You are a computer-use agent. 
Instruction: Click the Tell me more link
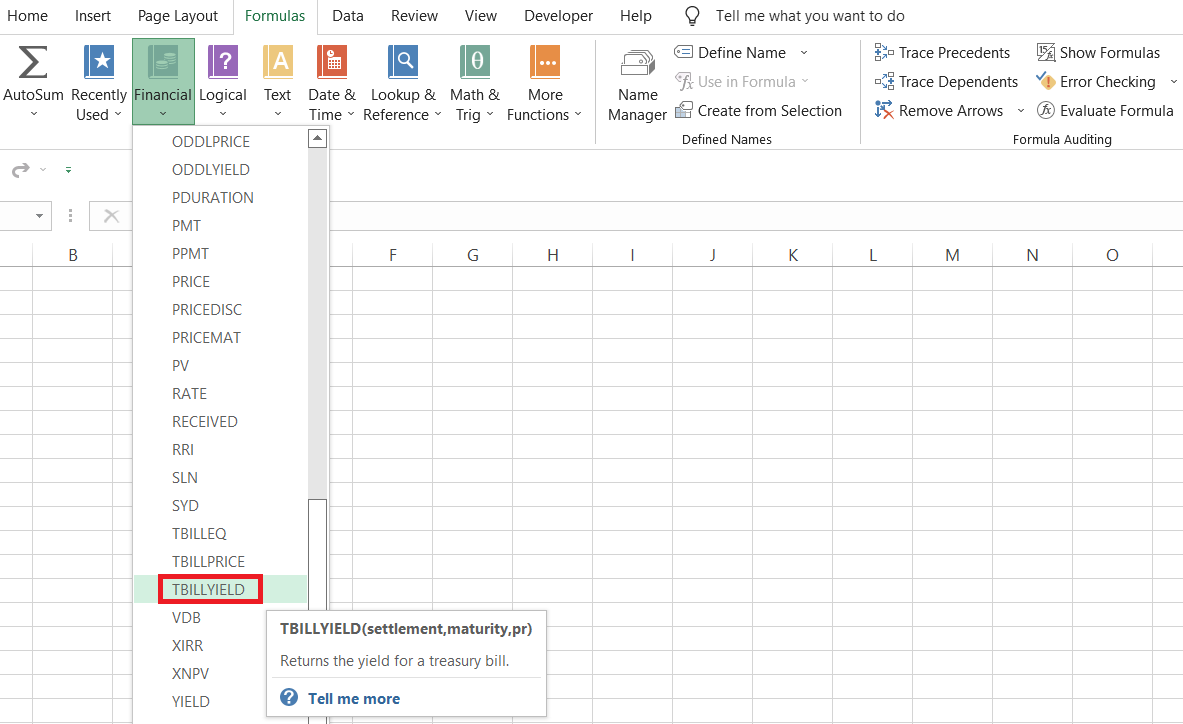(353, 699)
